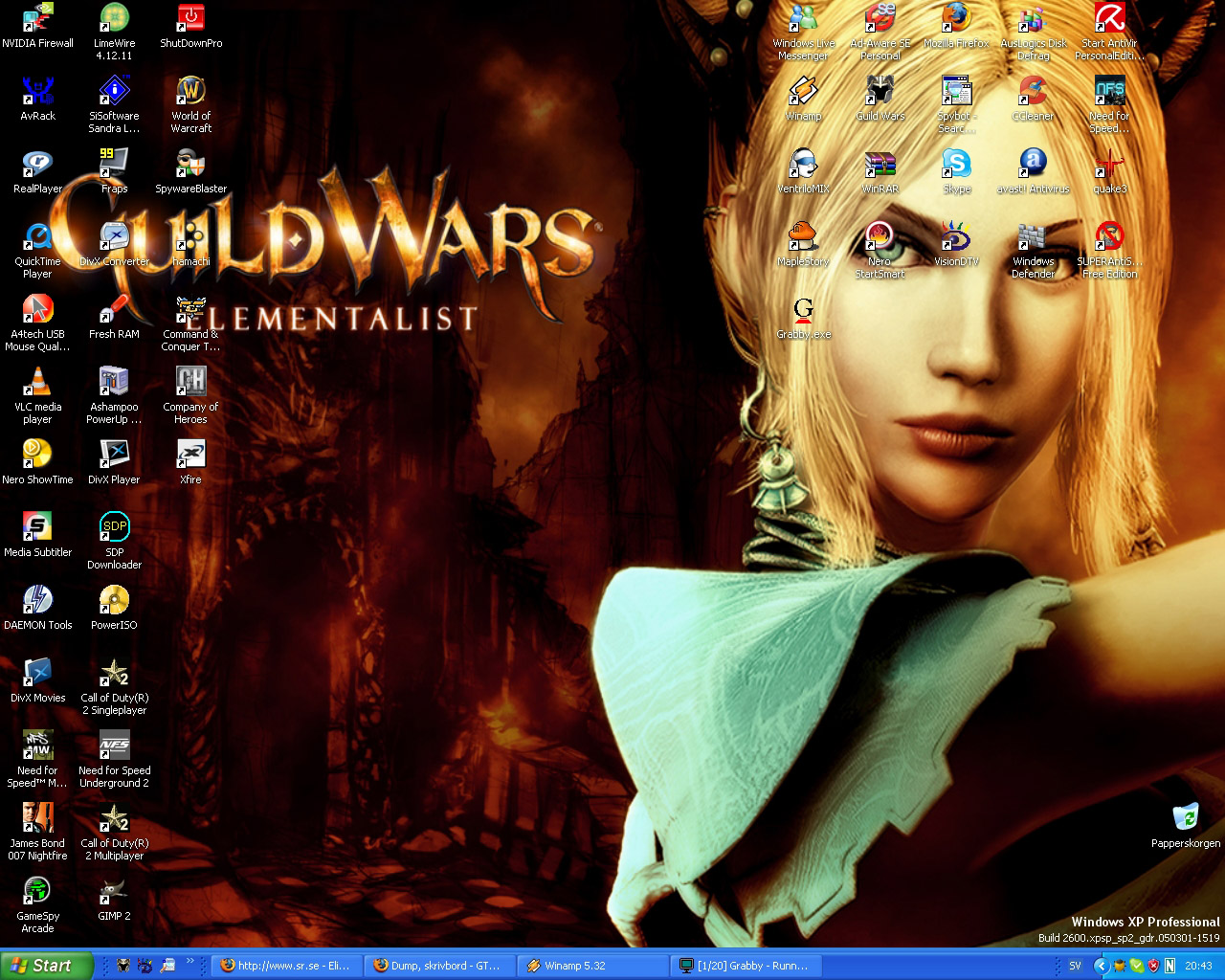Open VisionDTV shortcut

pos(956,245)
